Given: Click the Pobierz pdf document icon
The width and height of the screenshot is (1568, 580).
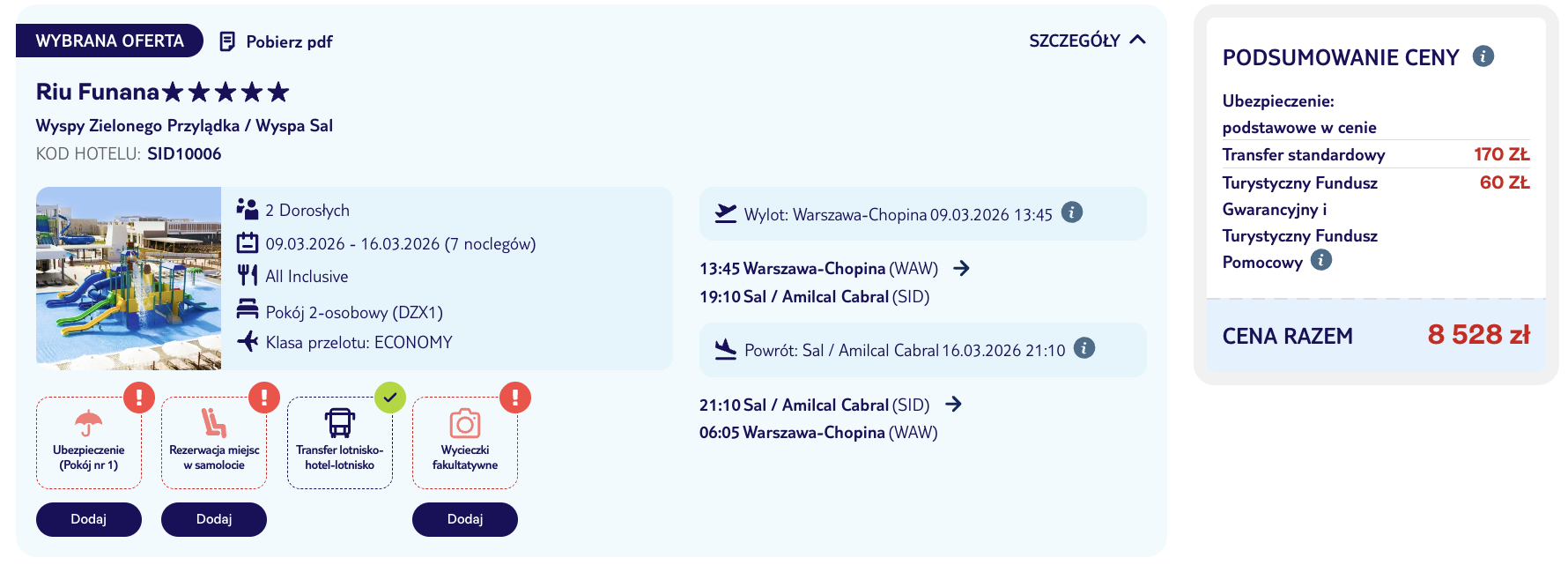Looking at the screenshot, I should [227, 41].
